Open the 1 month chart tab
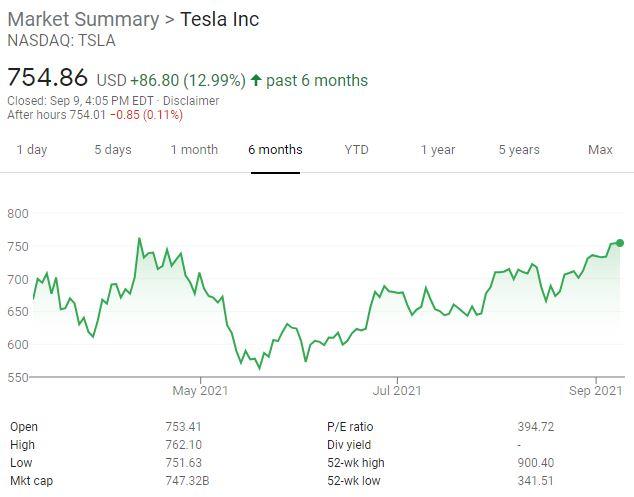 tap(194, 150)
